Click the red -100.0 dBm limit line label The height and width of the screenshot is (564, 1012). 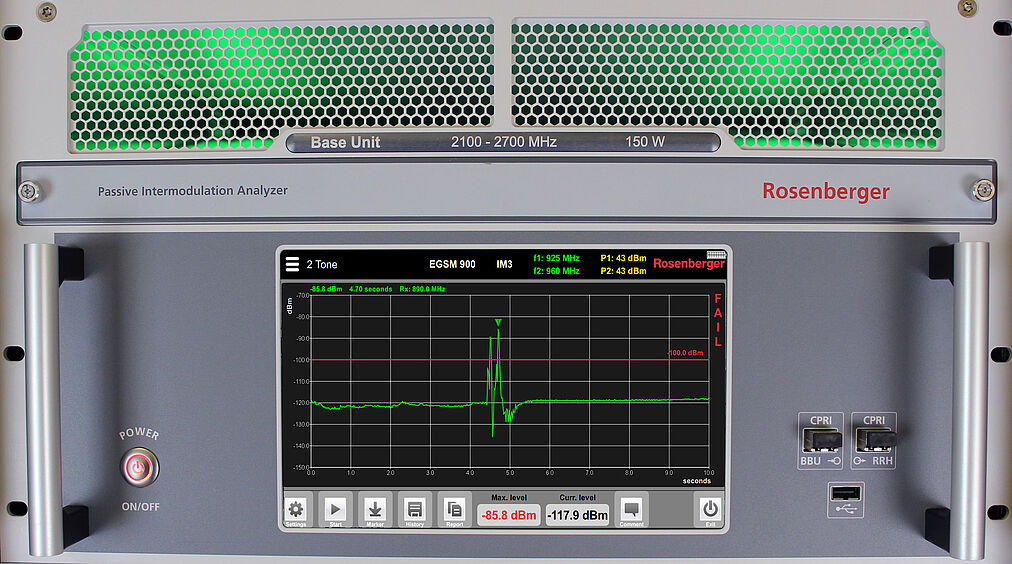click(686, 353)
